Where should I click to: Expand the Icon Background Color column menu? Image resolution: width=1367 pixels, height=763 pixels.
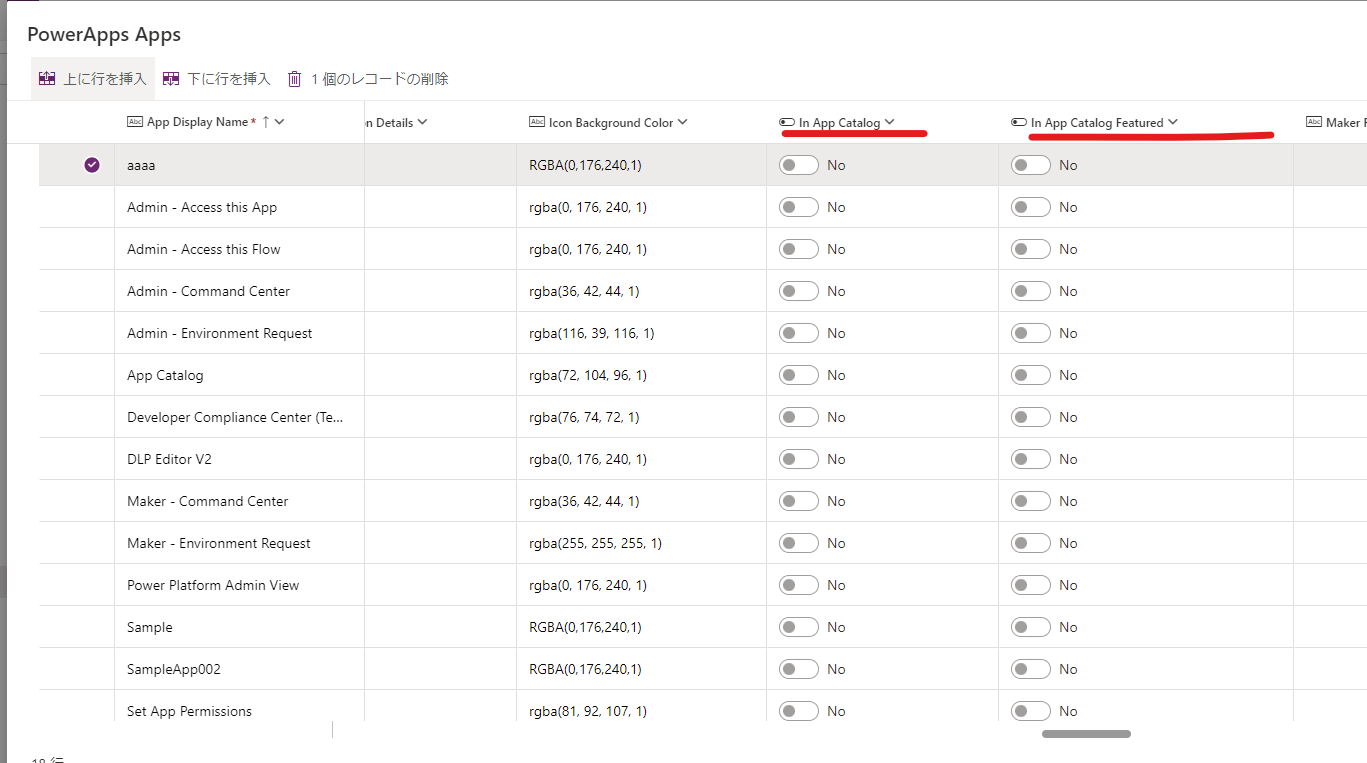coord(683,122)
